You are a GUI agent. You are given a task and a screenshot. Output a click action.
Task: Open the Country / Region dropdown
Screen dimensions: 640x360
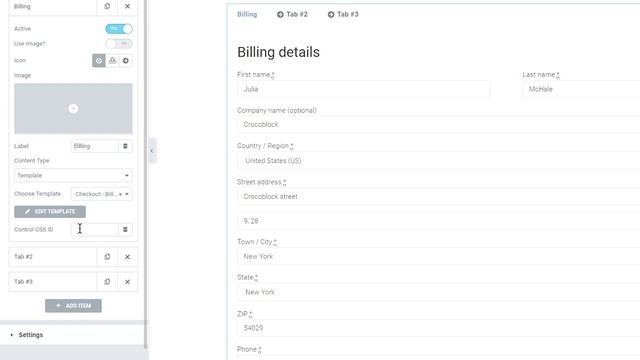tap(438, 161)
